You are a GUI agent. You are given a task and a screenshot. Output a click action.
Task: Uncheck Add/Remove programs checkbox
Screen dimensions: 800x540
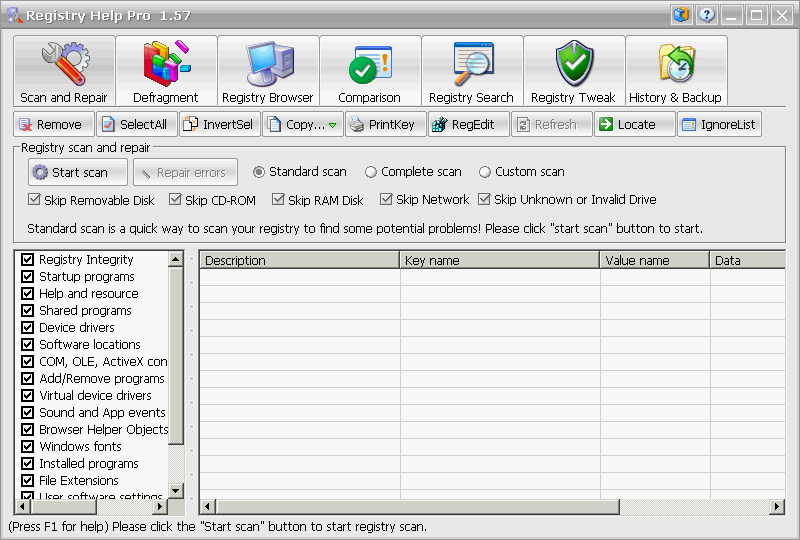[x=28, y=379]
